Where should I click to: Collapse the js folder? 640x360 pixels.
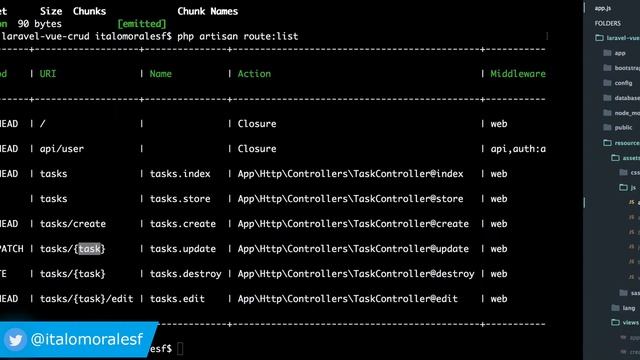click(628, 188)
